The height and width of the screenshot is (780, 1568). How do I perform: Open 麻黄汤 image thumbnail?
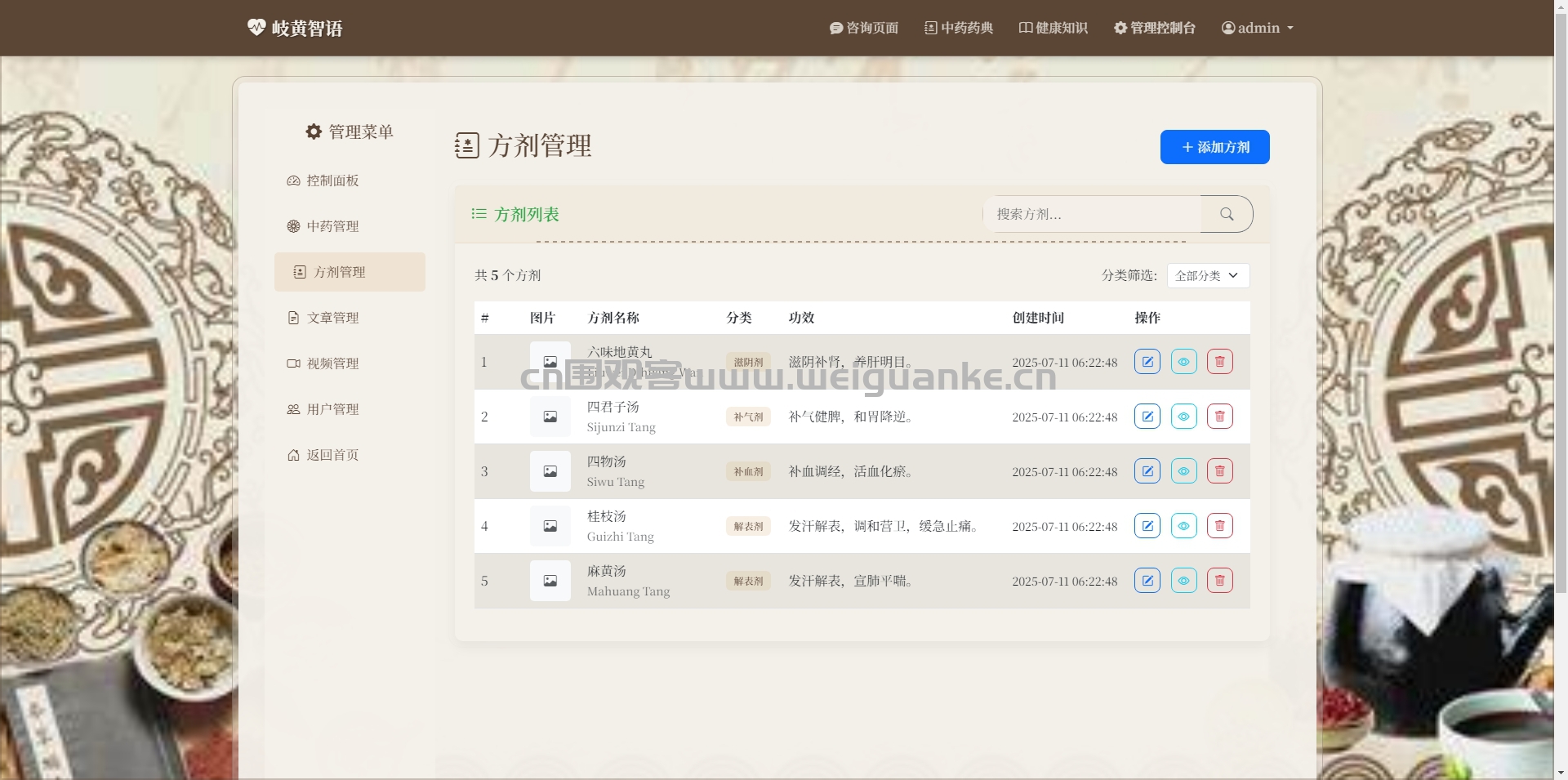[x=550, y=581]
